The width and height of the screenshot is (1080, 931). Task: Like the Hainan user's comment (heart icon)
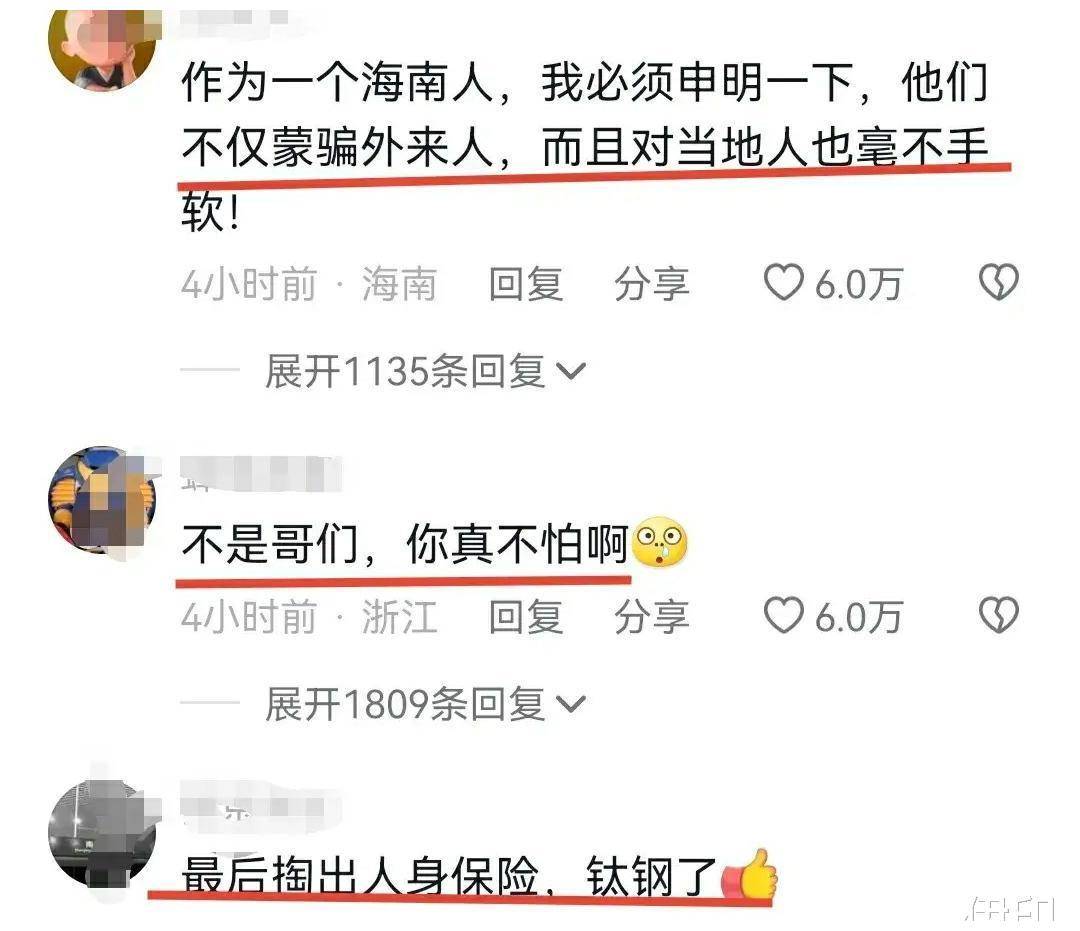pyautogui.click(x=783, y=282)
